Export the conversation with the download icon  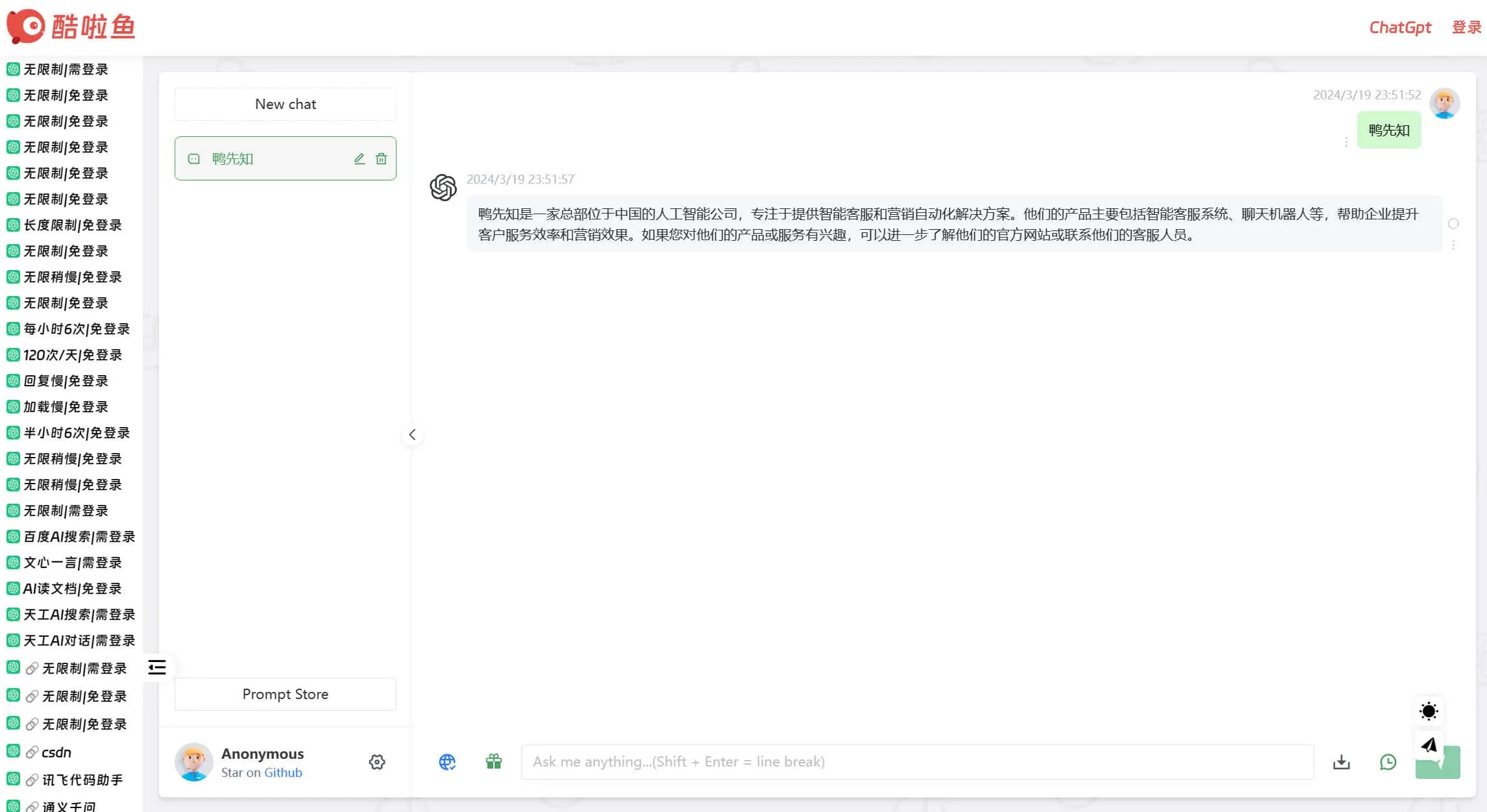(x=1342, y=762)
